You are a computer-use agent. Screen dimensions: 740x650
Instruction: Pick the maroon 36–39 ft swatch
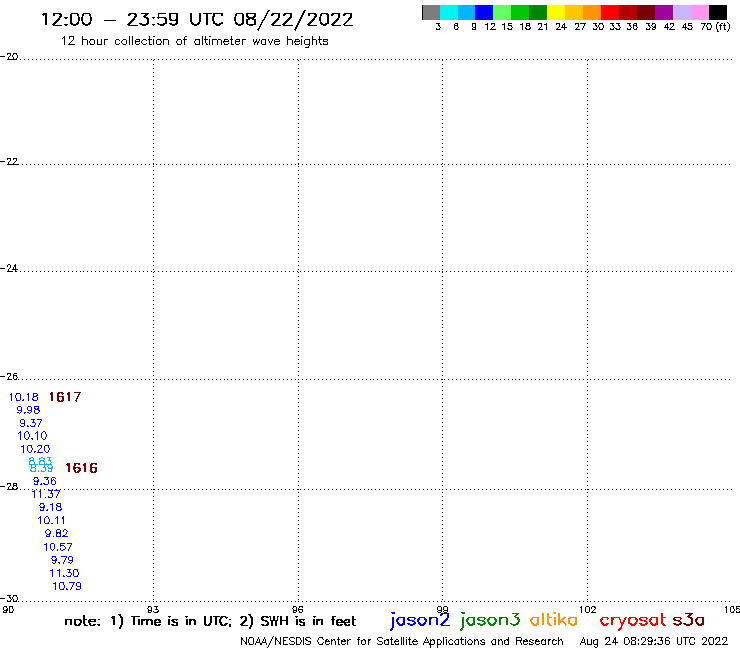pos(646,12)
